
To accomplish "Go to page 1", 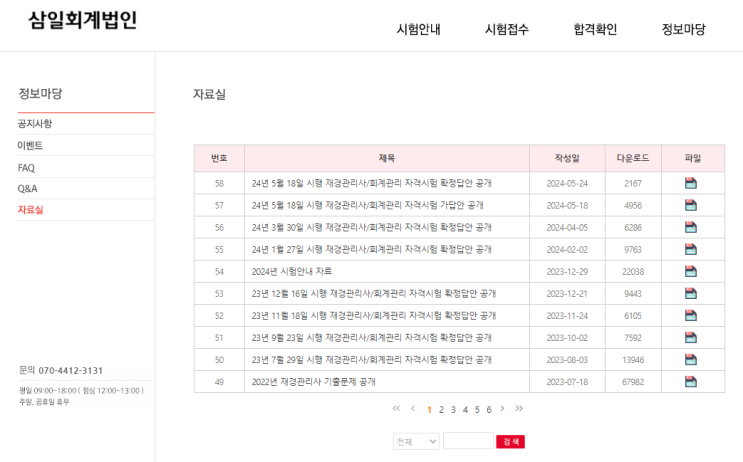I will 429,409.
